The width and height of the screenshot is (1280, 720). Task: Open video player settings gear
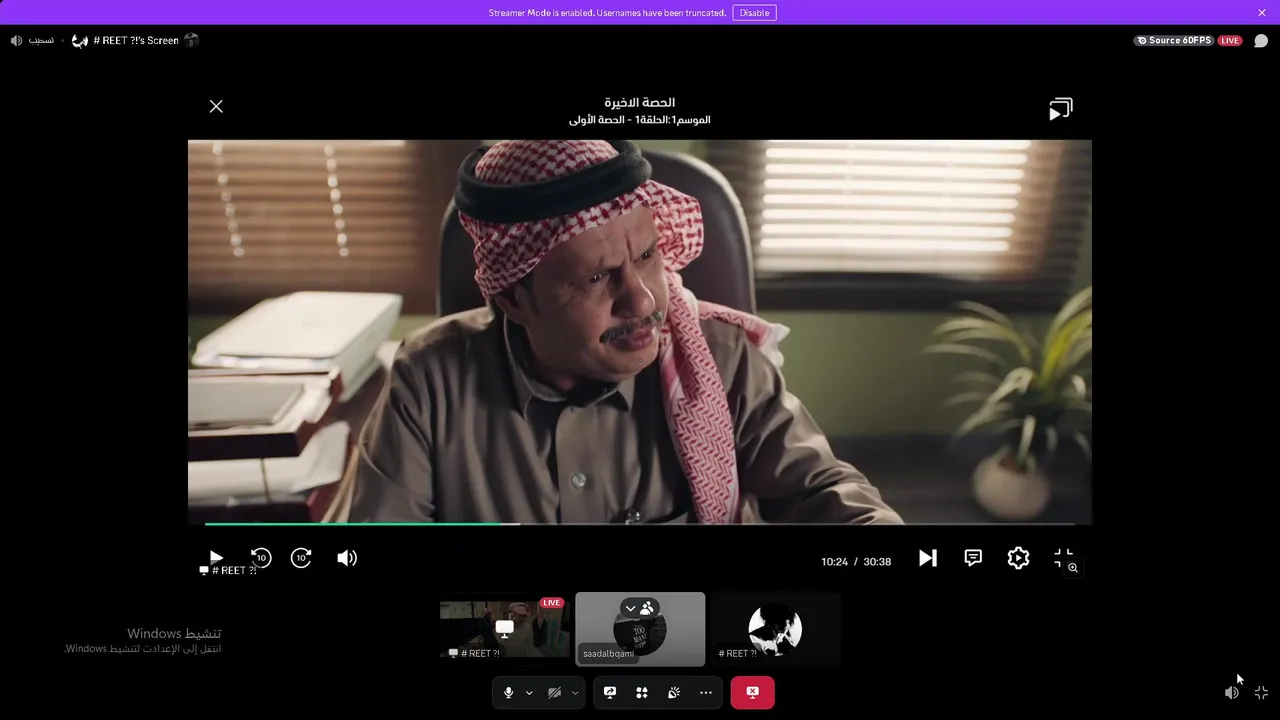point(1018,558)
